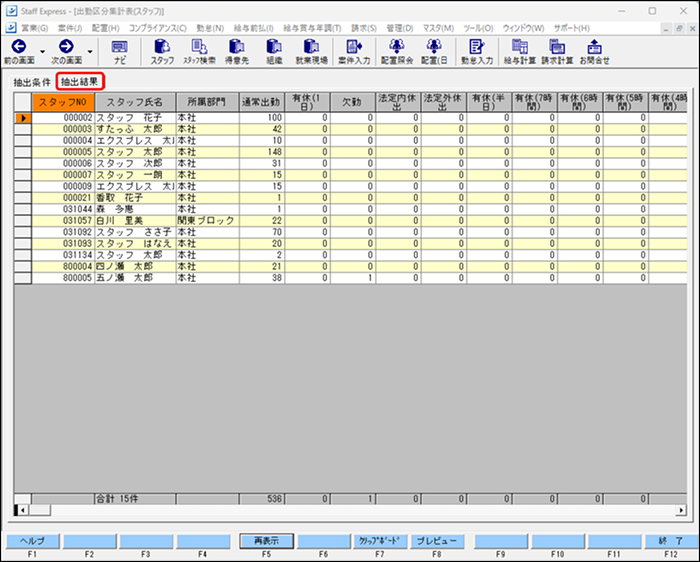The width and height of the screenshot is (700, 562).
Task: Select department cell 関東ブロック
Action: click(x=208, y=221)
